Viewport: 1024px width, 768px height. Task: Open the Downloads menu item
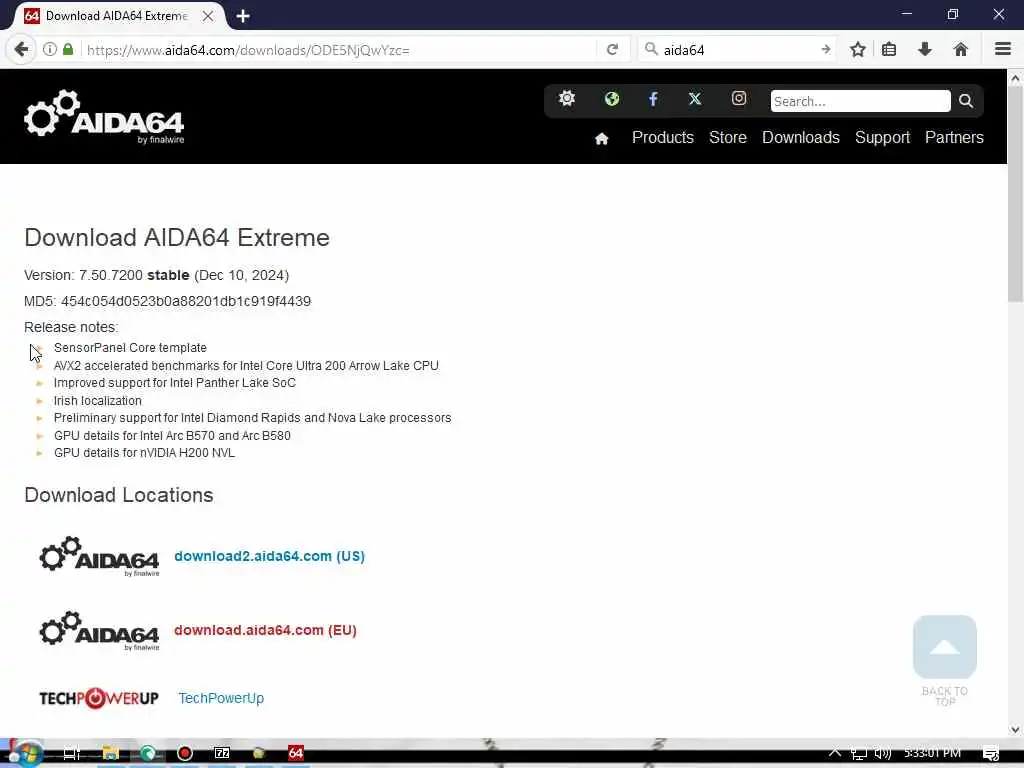[x=801, y=138]
